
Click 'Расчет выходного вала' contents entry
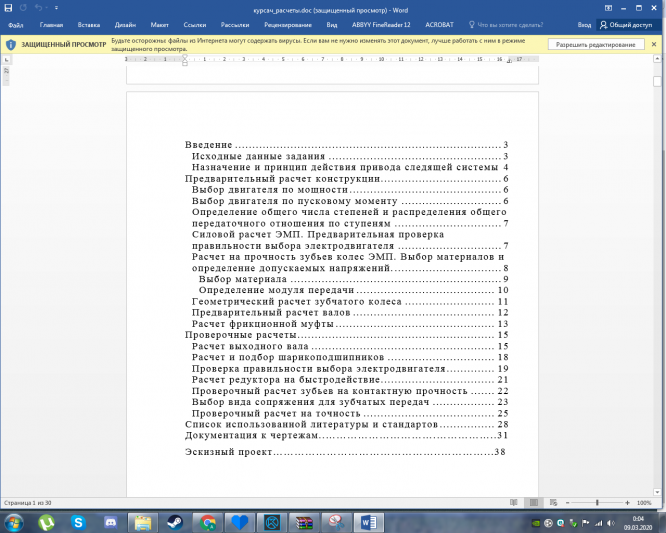[250, 347]
